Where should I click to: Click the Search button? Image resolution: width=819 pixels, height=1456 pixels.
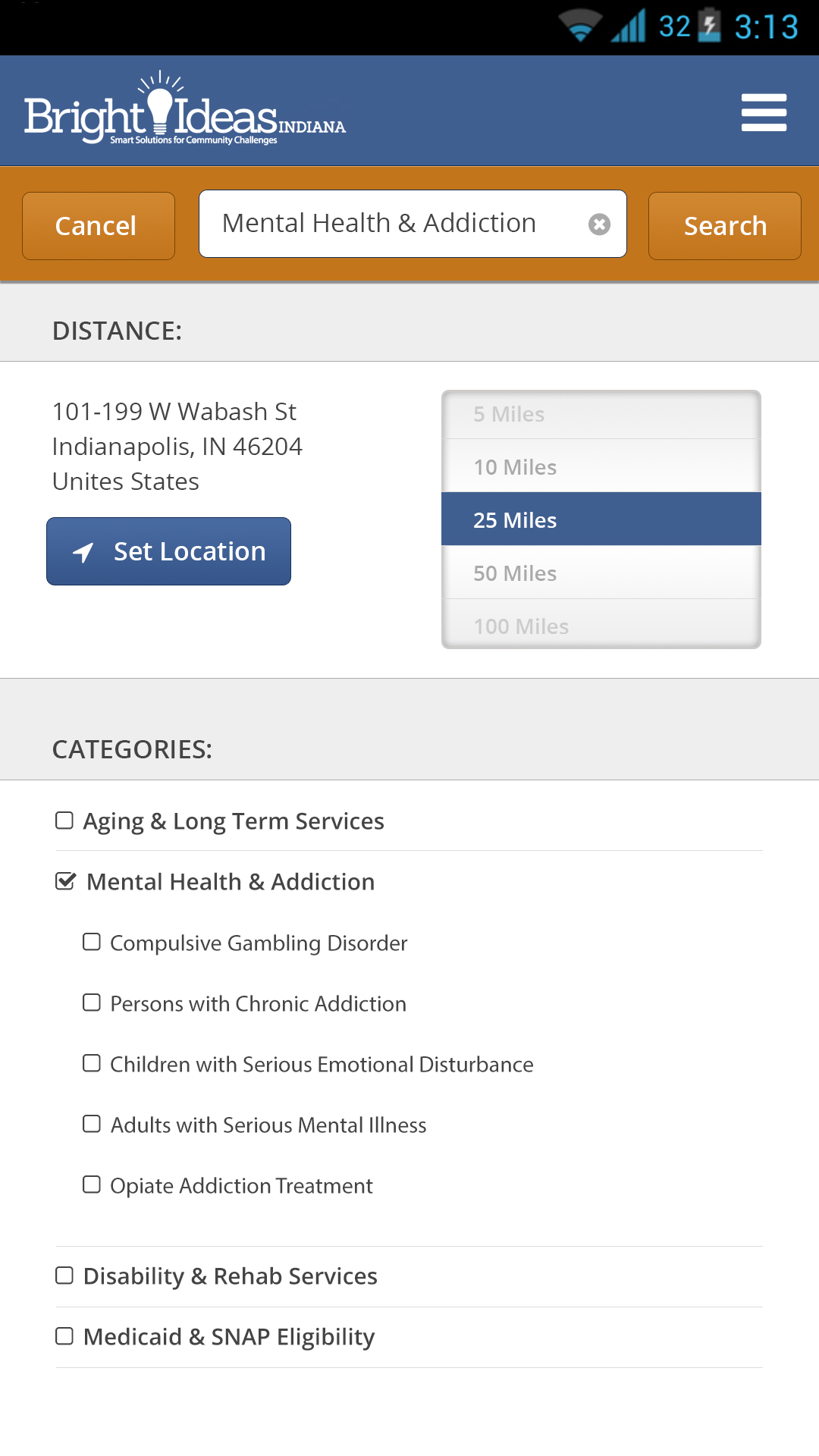click(725, 226)
